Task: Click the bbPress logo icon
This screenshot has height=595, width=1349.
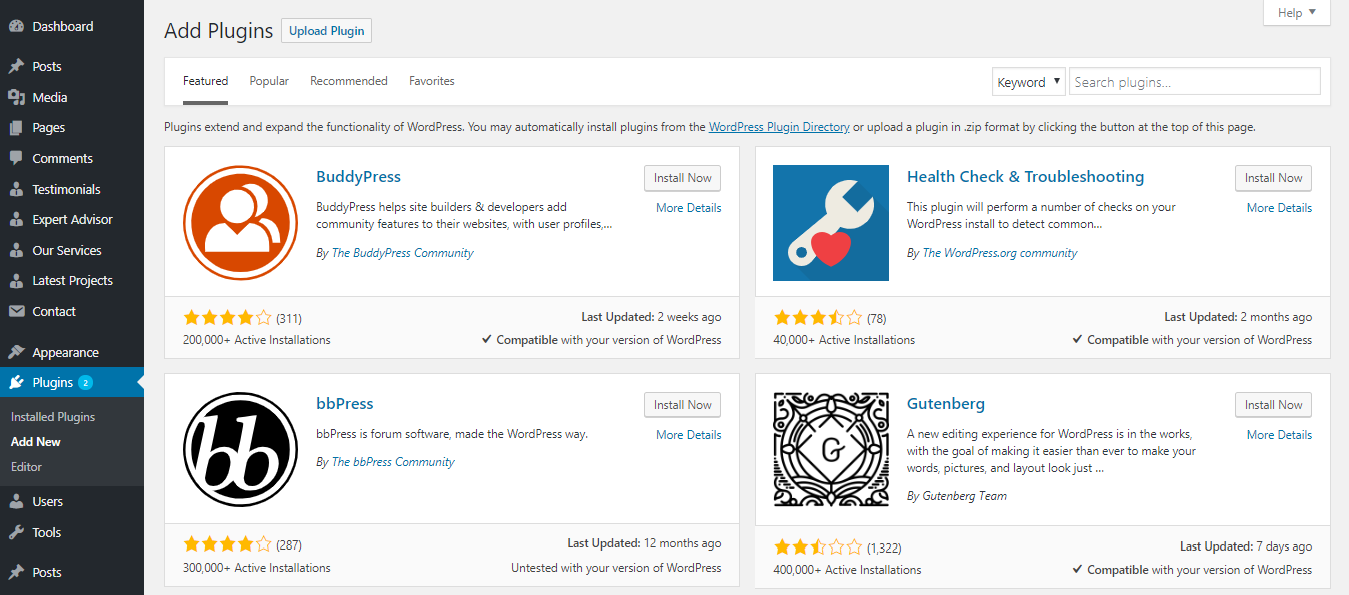Action: [240, 450]
